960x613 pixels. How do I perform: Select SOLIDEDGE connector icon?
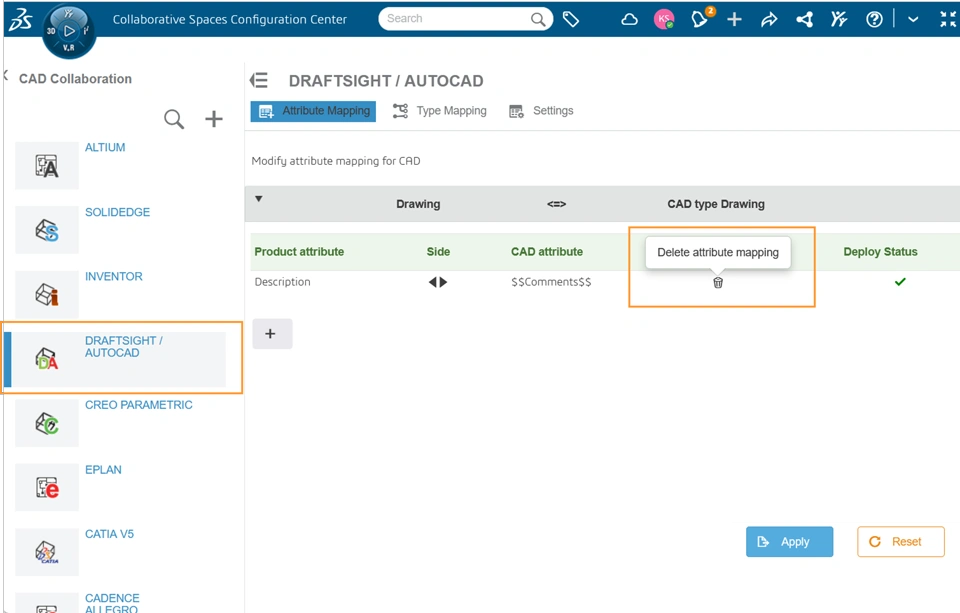click(47, 230)
